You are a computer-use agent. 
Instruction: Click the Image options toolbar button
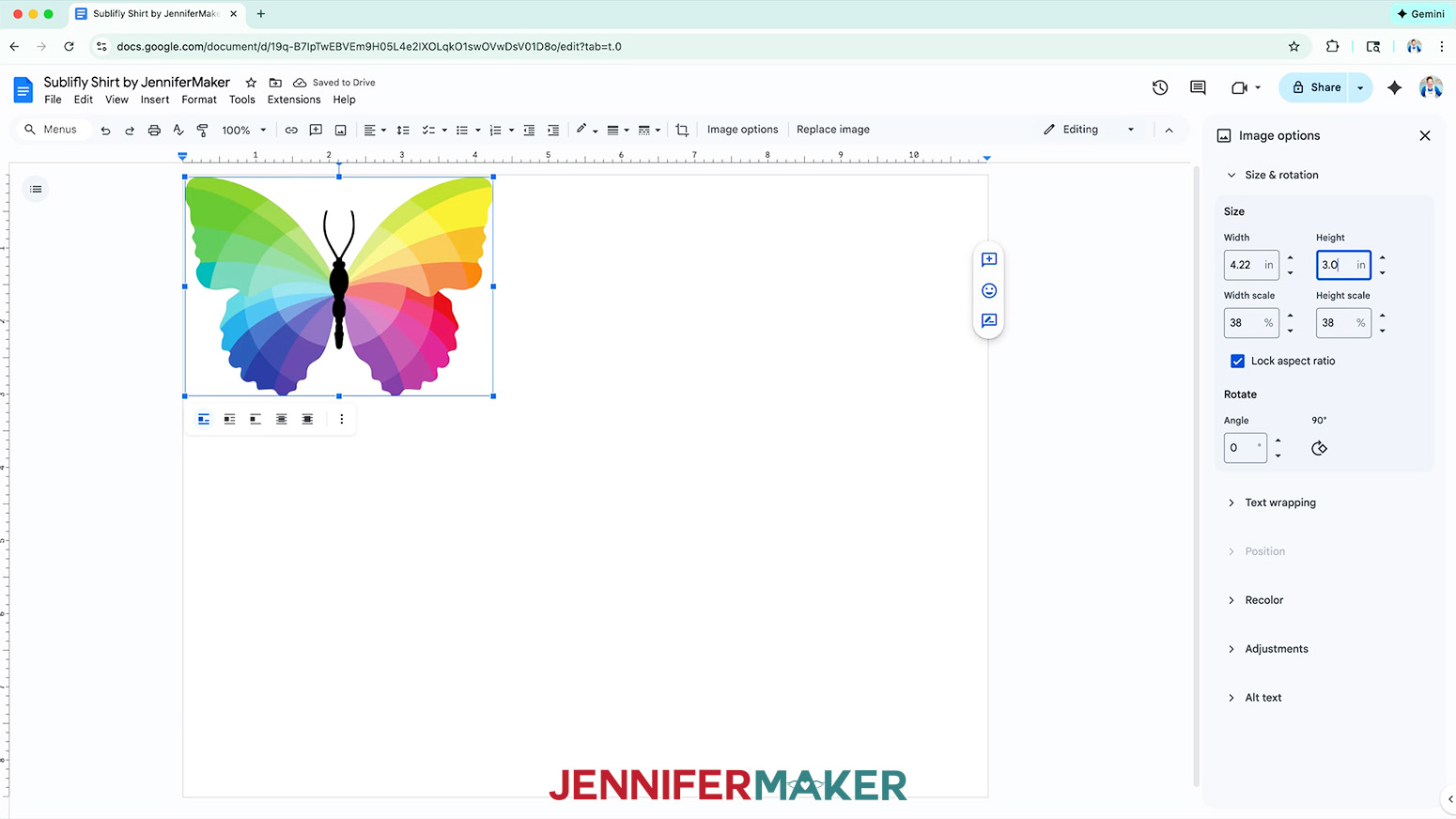[742, 130]
